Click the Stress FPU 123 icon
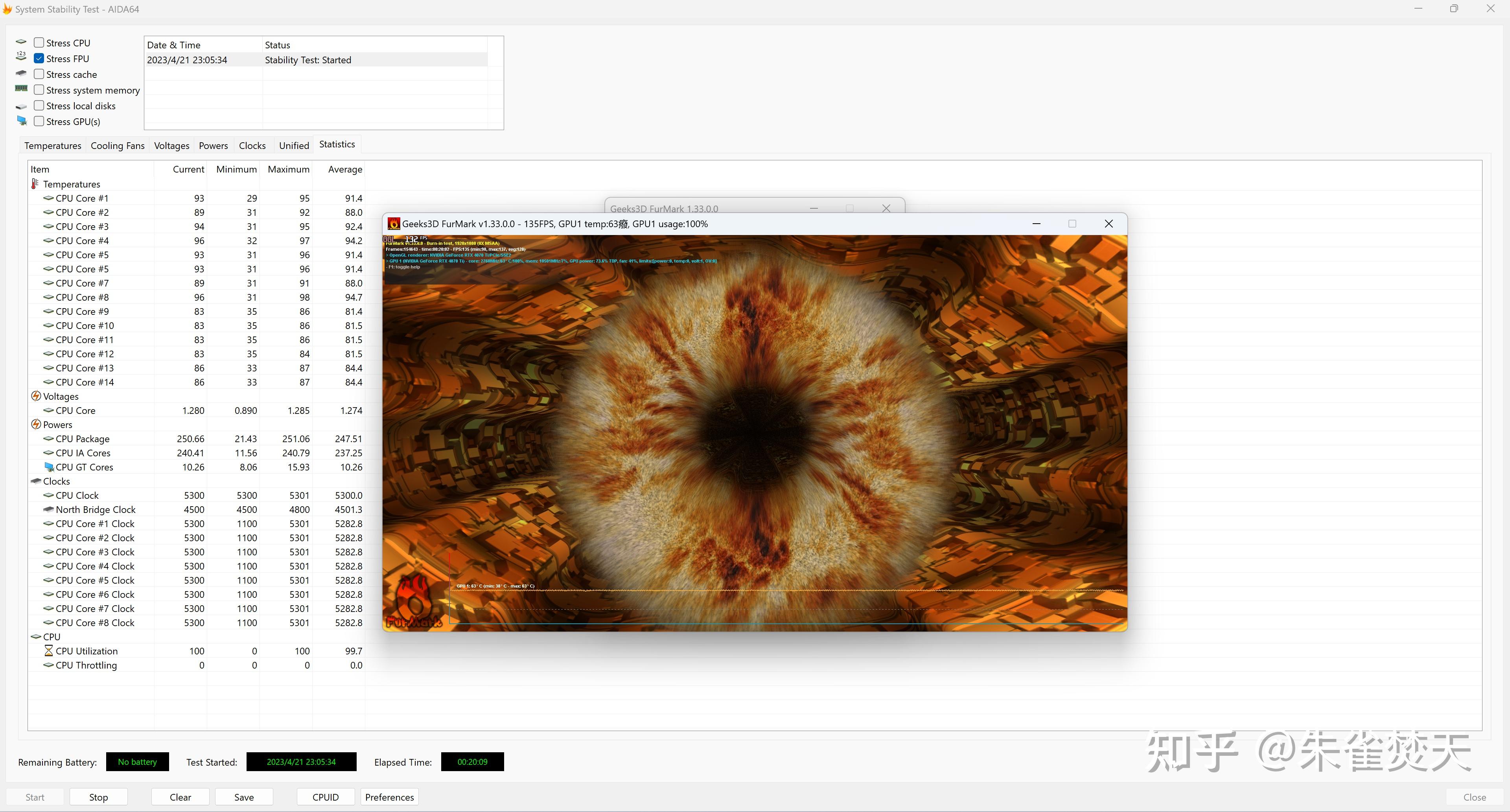Image resolution: width=1510 pixels, height=812 pixels. (x=21, y=56)
